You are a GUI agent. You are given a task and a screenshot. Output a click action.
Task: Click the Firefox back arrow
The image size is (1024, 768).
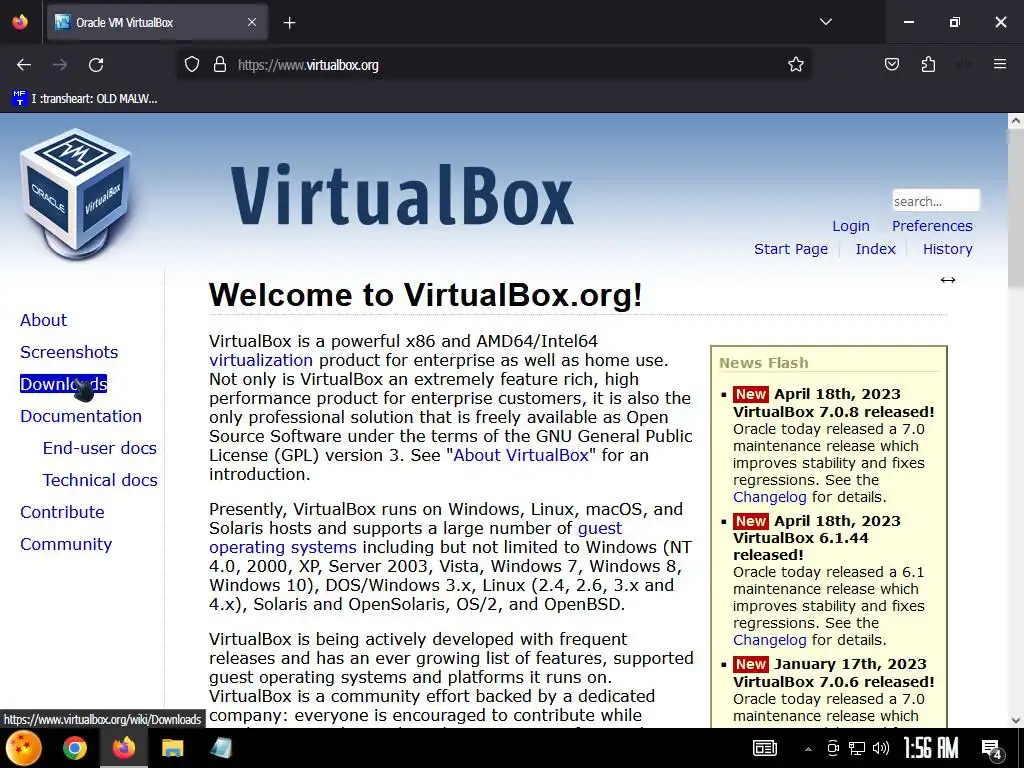pyautogui.click(x=24, y=65)
